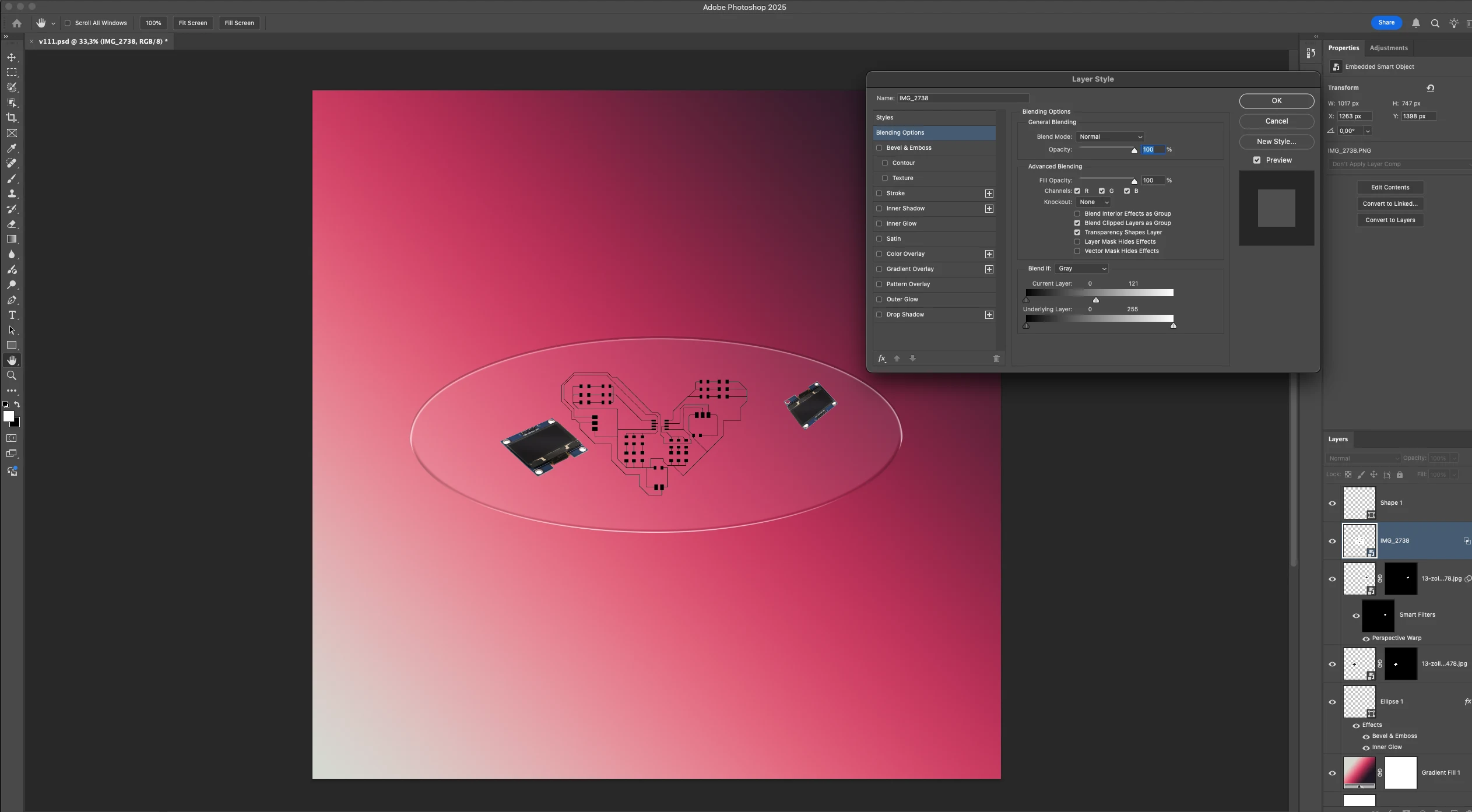Select the Eraser tool
Viewport: 1472px width, 812px height.
[12, 224]
